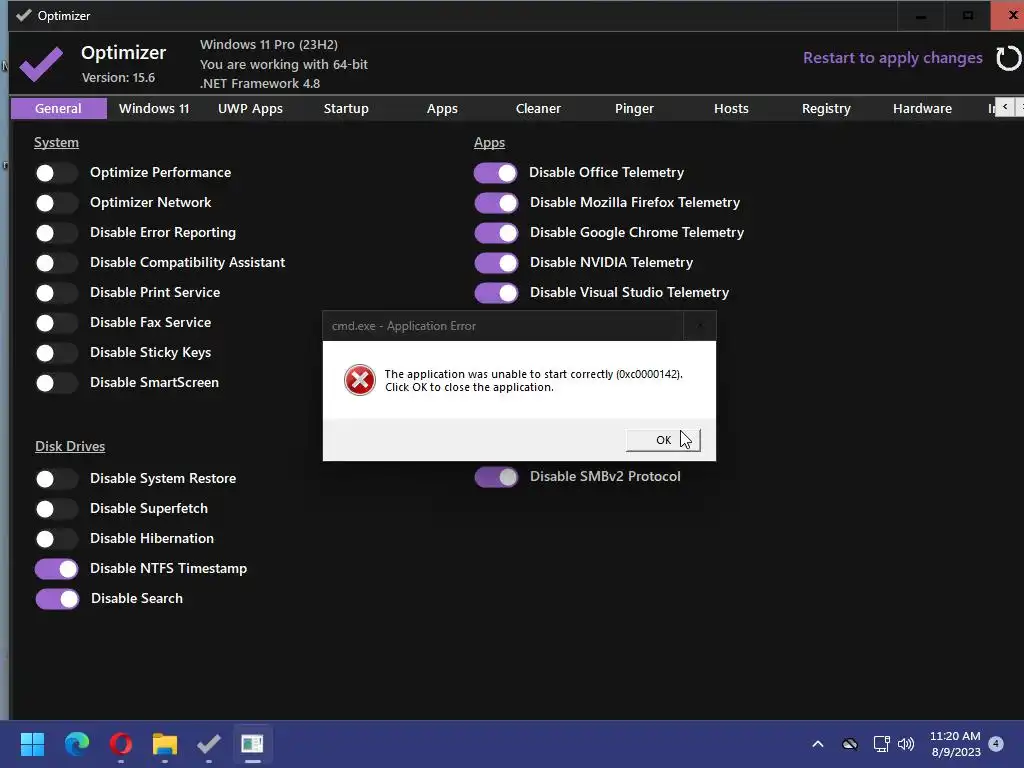The height and width of the screenshot is (768, 1024).
Task: Click the Disk Drives section heading
Action: [x=70, y=447]
